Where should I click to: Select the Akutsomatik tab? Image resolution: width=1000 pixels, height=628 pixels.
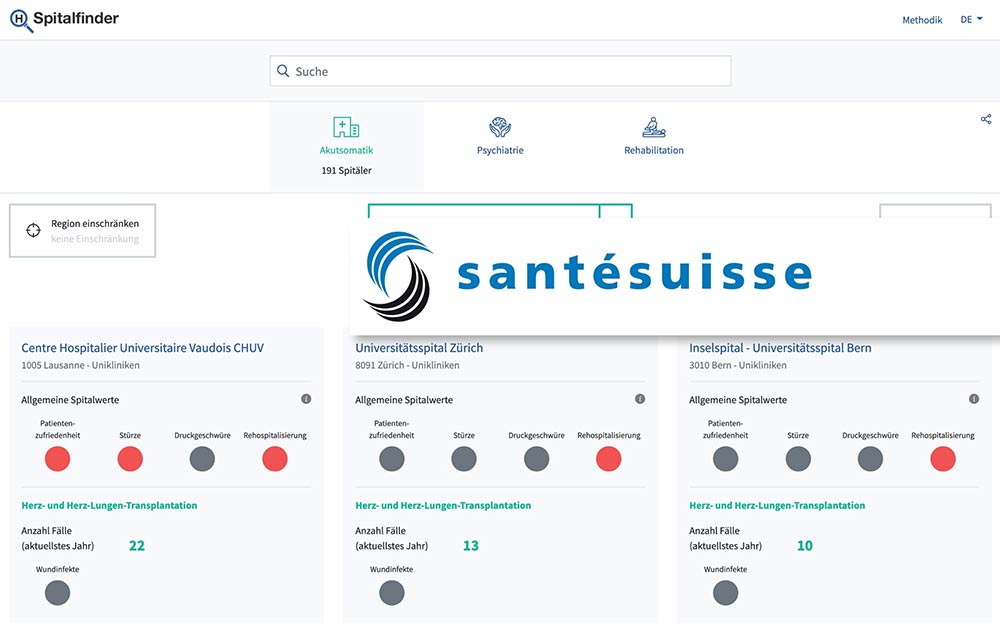pyautogui.click(x=346, y=147)
